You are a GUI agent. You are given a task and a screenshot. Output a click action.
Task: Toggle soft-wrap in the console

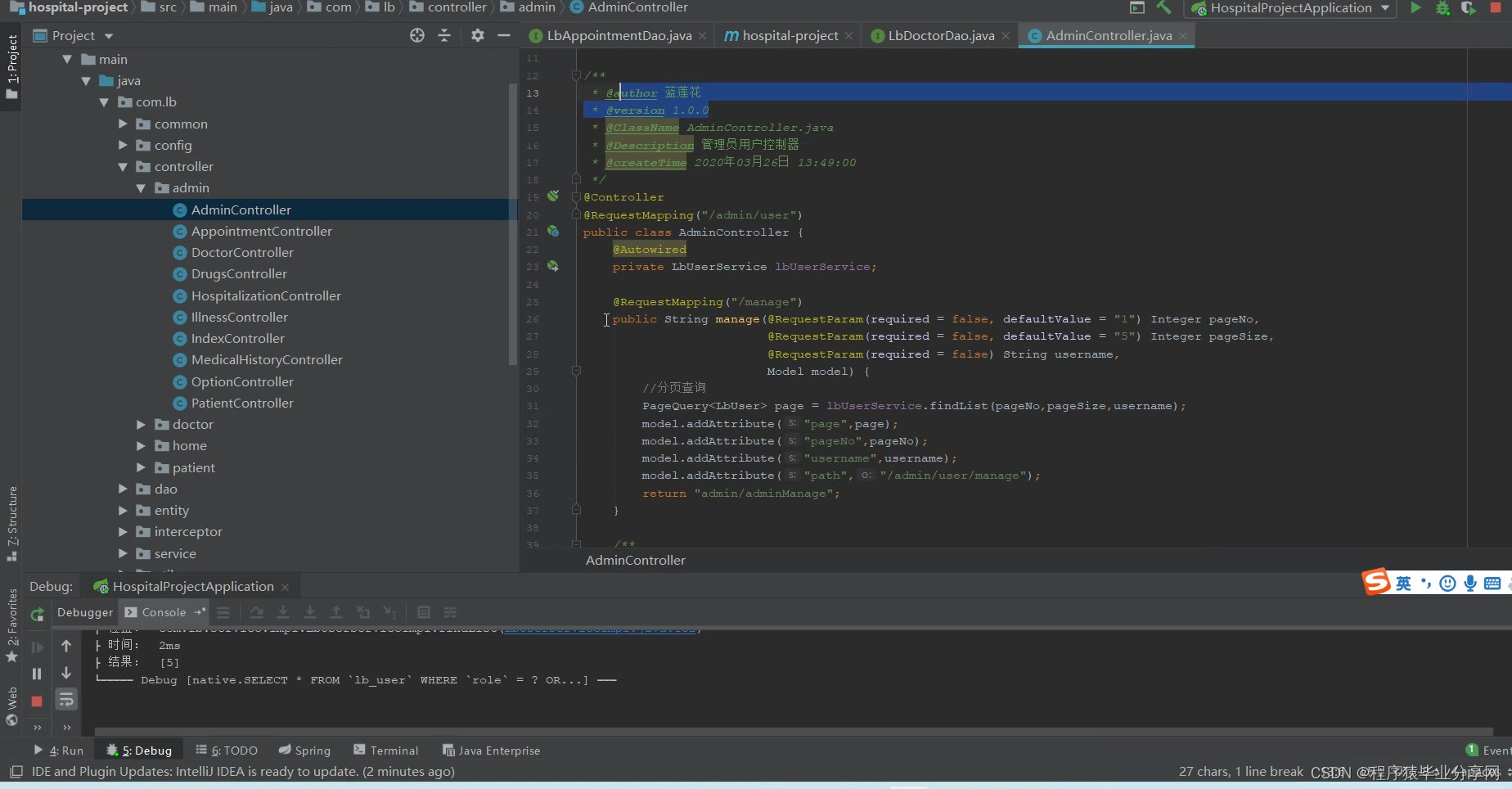coord(66,699)
